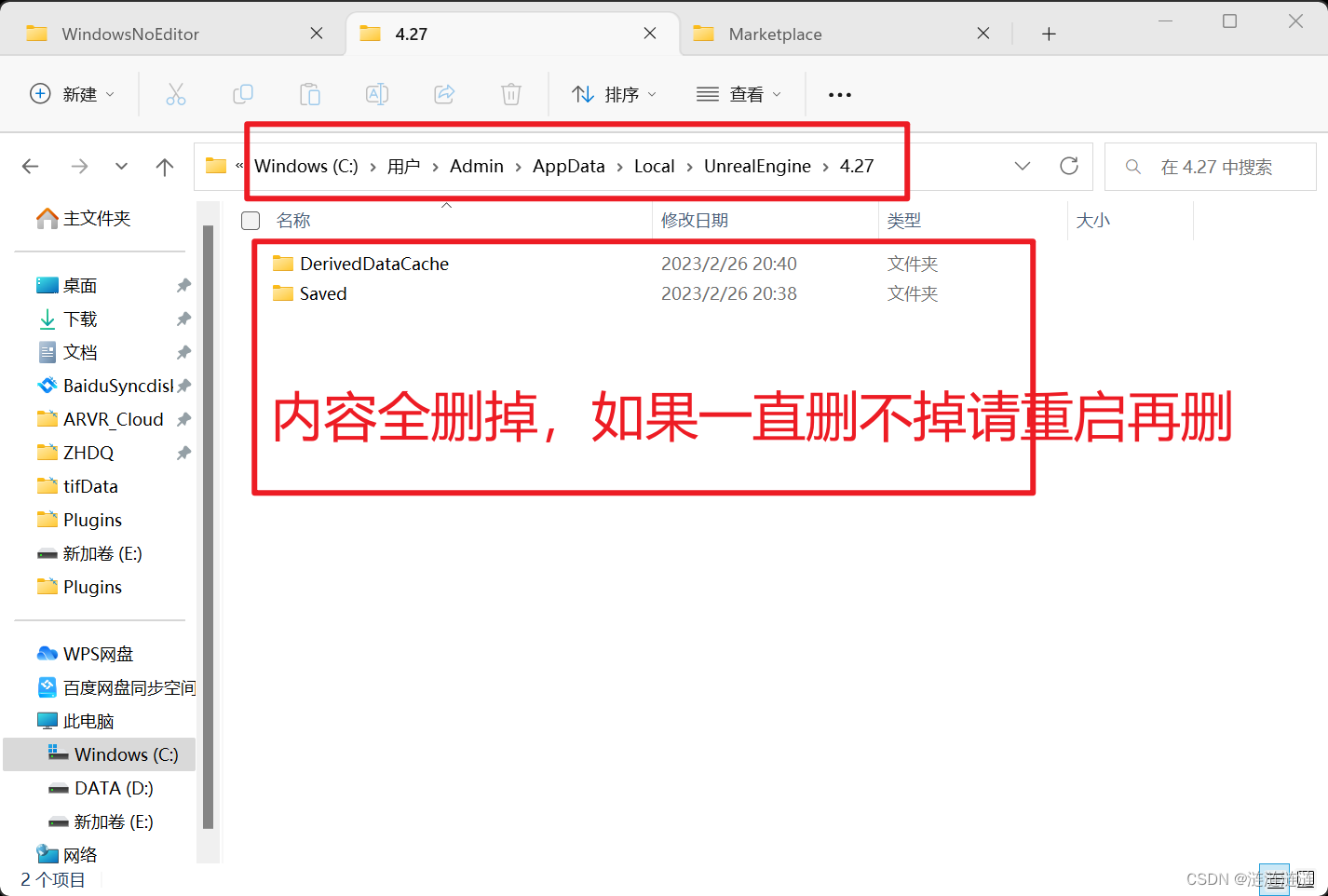Click the navigation pane vertical scrollbar

(209, 527)
